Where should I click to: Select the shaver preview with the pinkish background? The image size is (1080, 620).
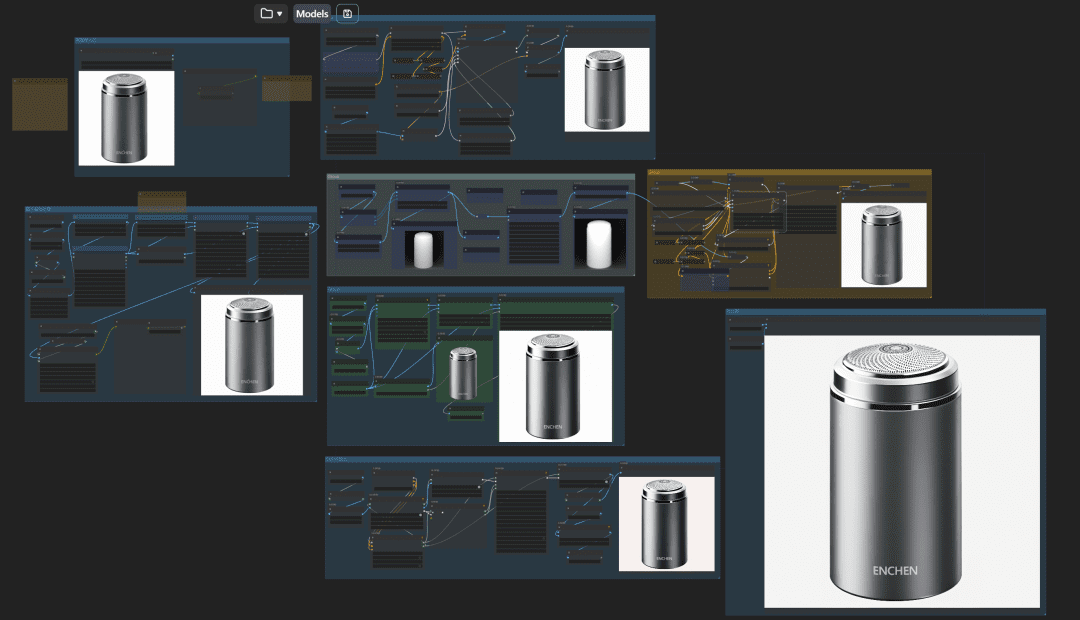667,524
